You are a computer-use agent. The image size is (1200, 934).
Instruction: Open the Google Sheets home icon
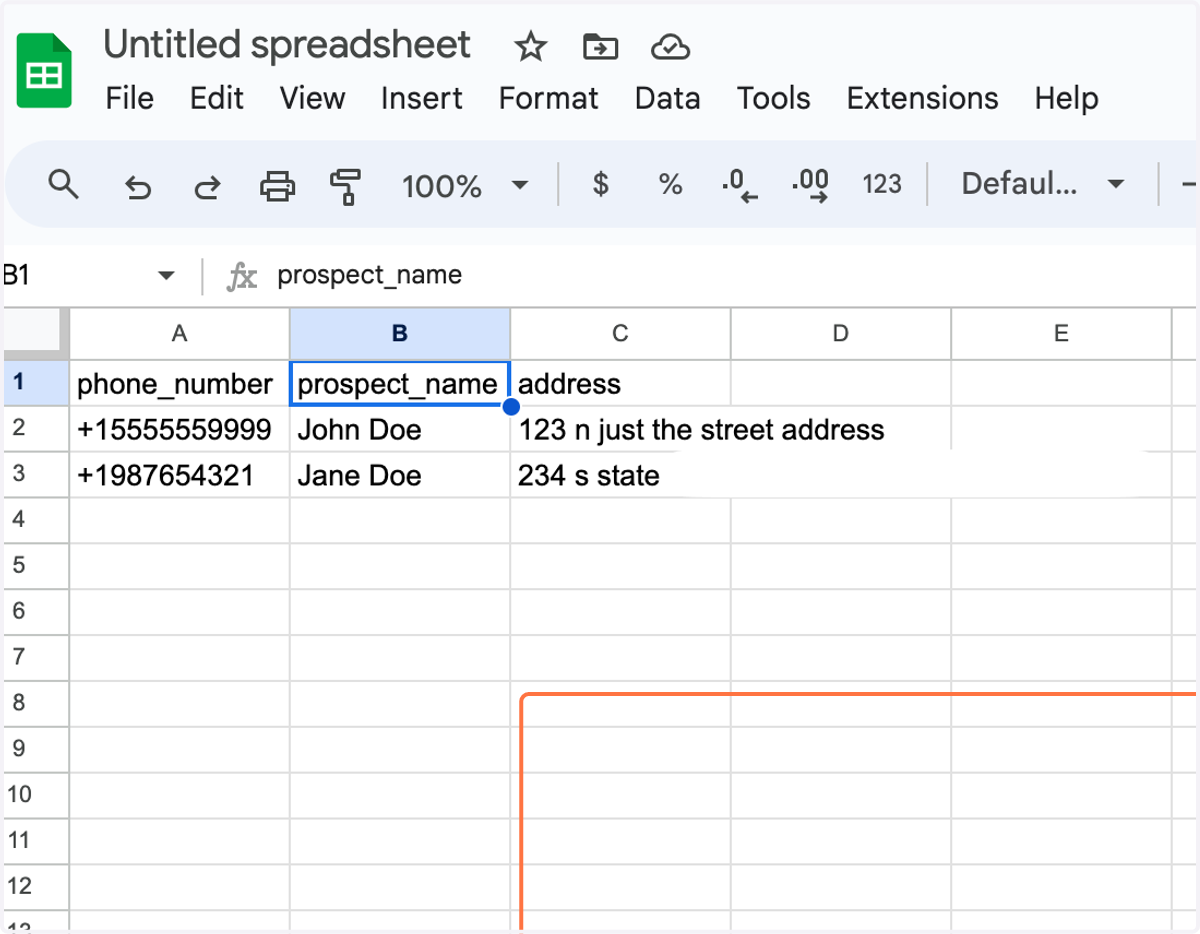44,70
